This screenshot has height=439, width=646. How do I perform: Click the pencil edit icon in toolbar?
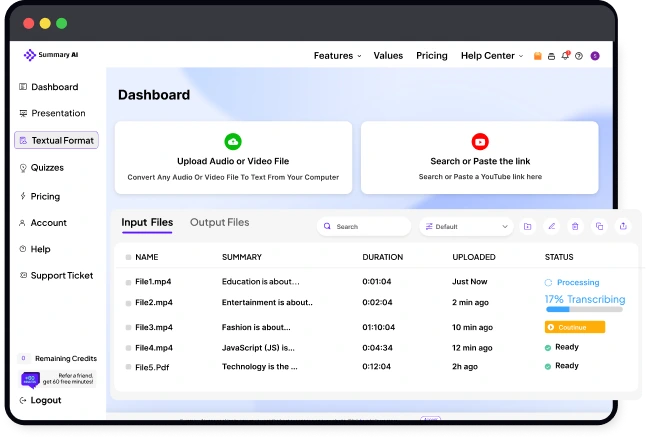point(551,227)
